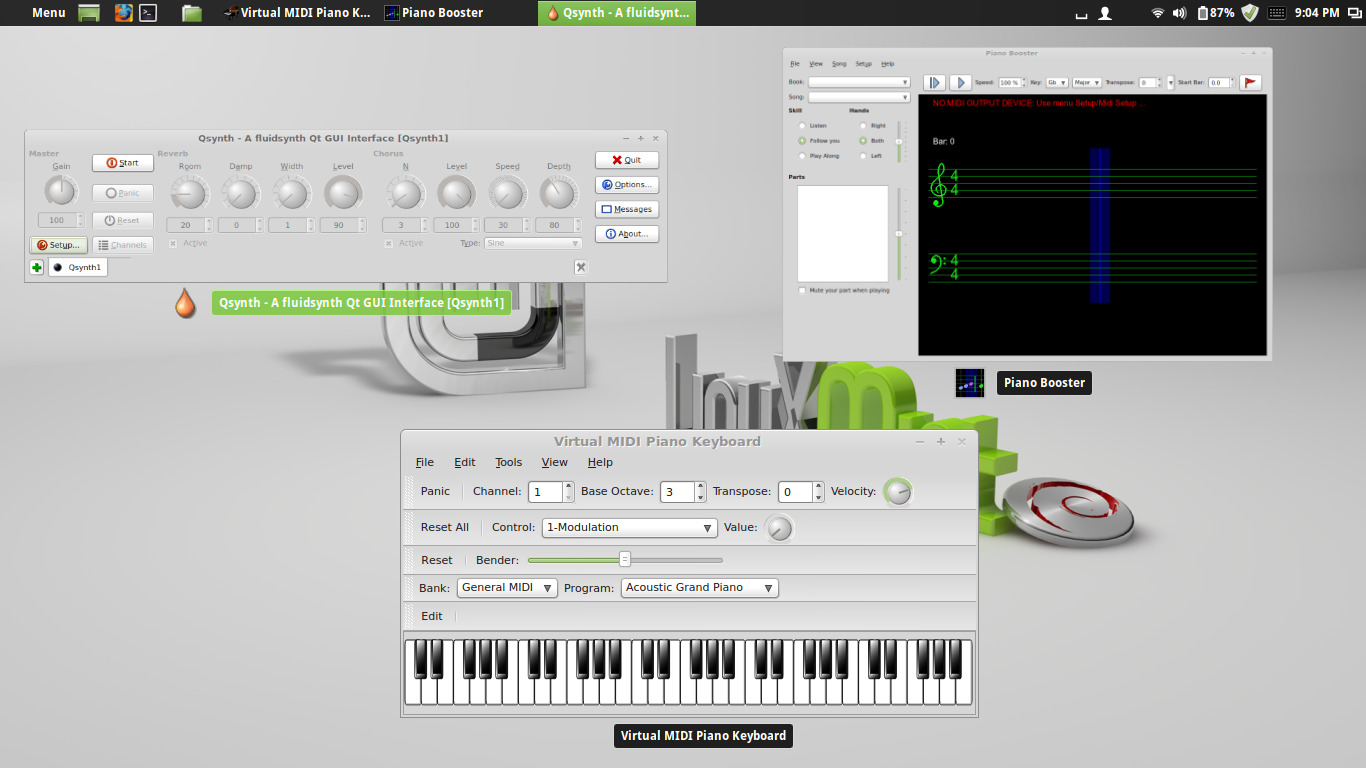
Task: Click Edit in the VMPK bottom toolbar
Action: click(432, 616)
